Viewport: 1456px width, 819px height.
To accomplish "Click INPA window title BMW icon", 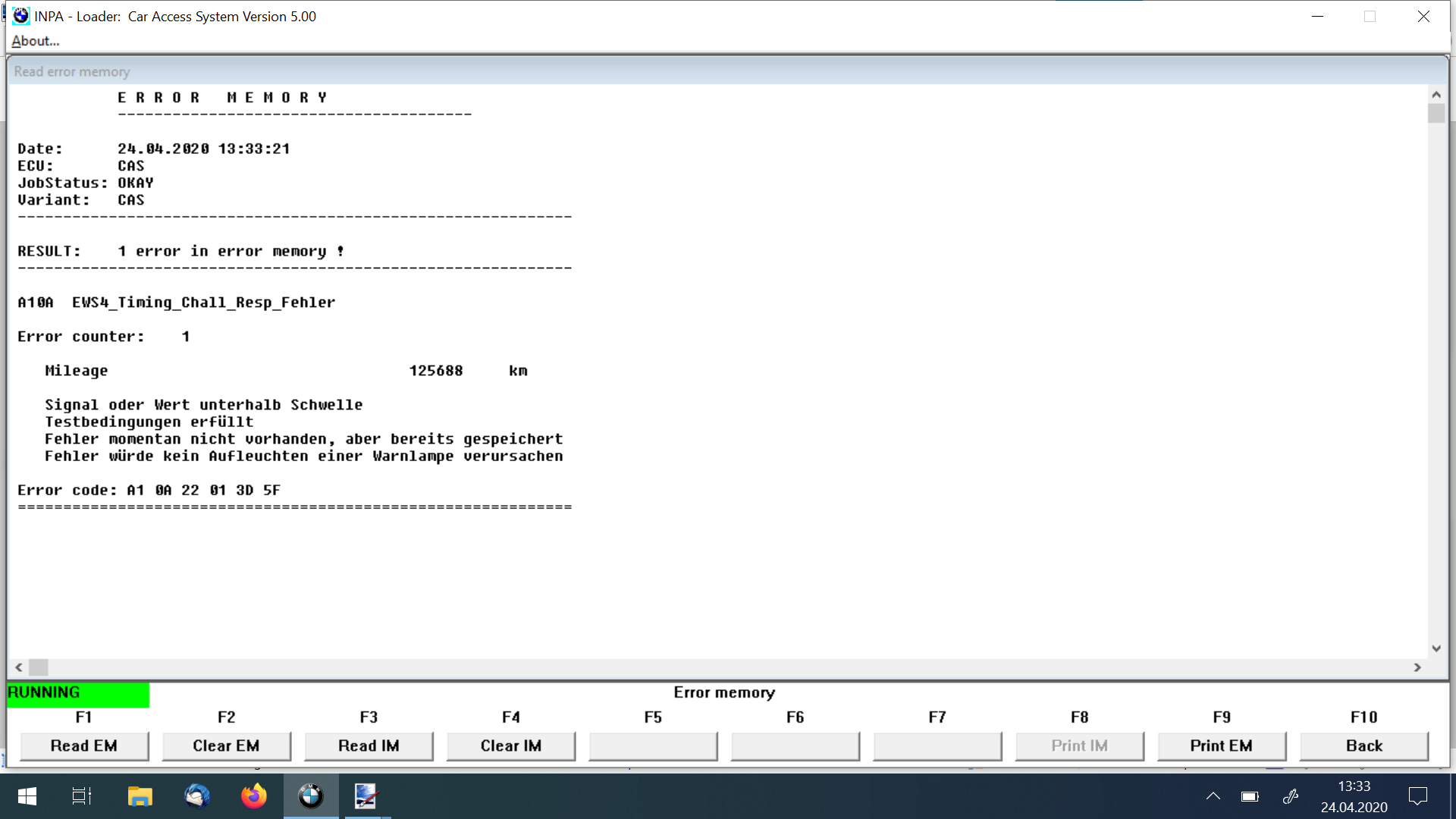I will pos(21,16).
